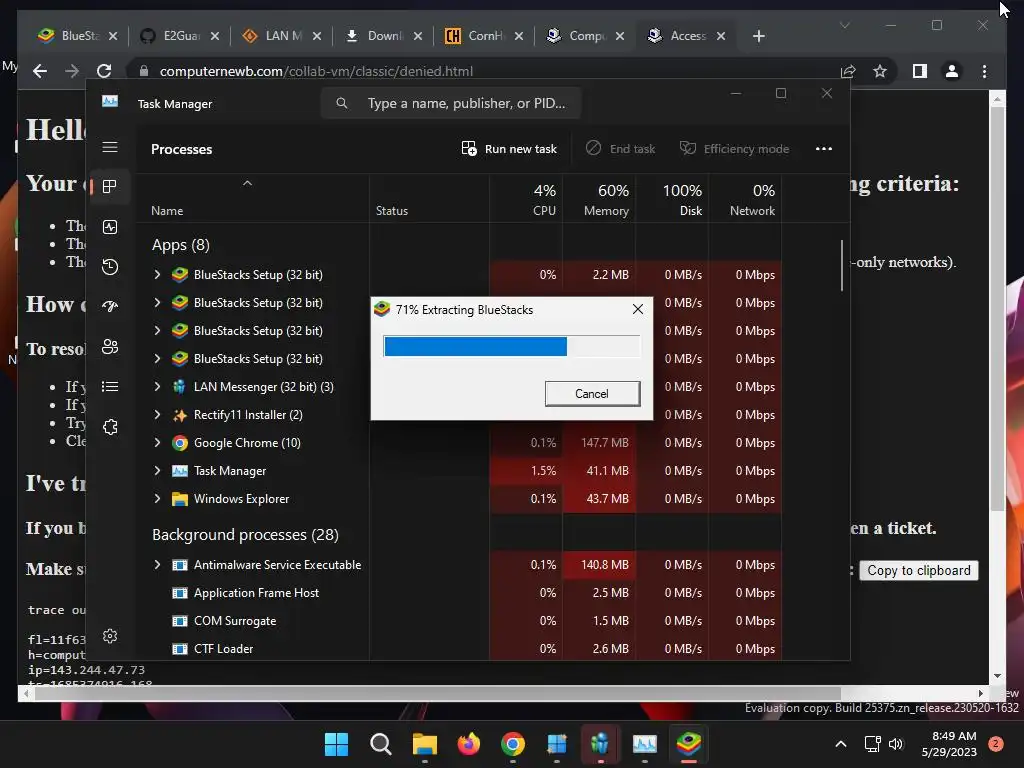Cancel the BlueStacks extraction
This screenshot has width=1024, height=768.
[592, 394]
